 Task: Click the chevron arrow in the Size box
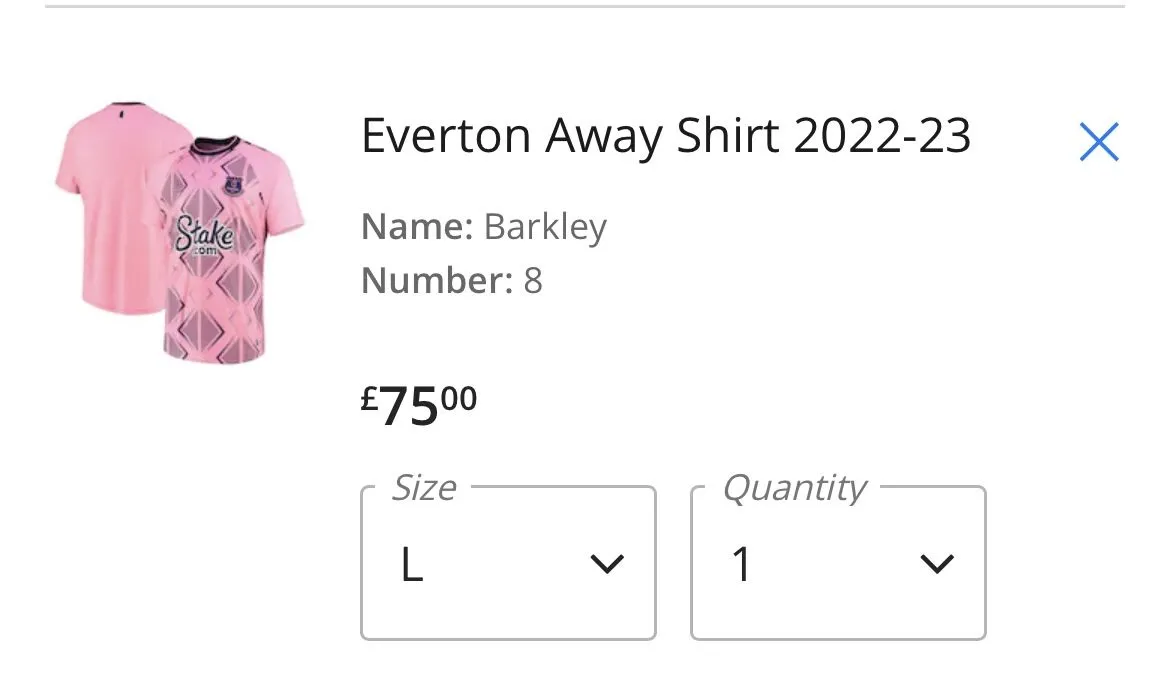[x=606, y=565]
